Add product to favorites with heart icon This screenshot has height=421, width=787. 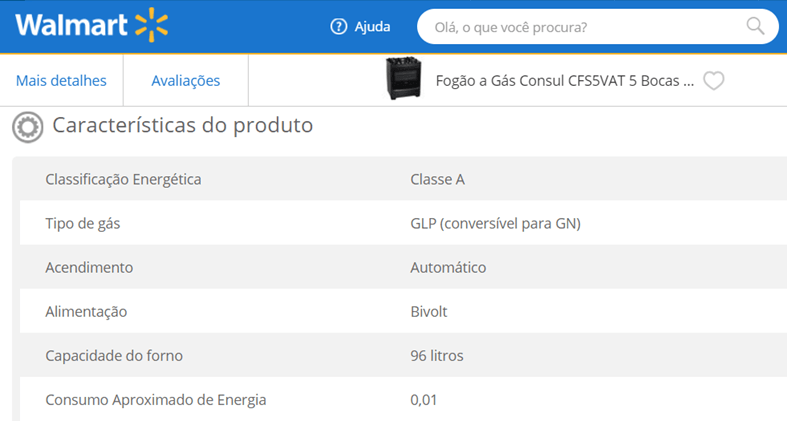click(x=713, y=81)
